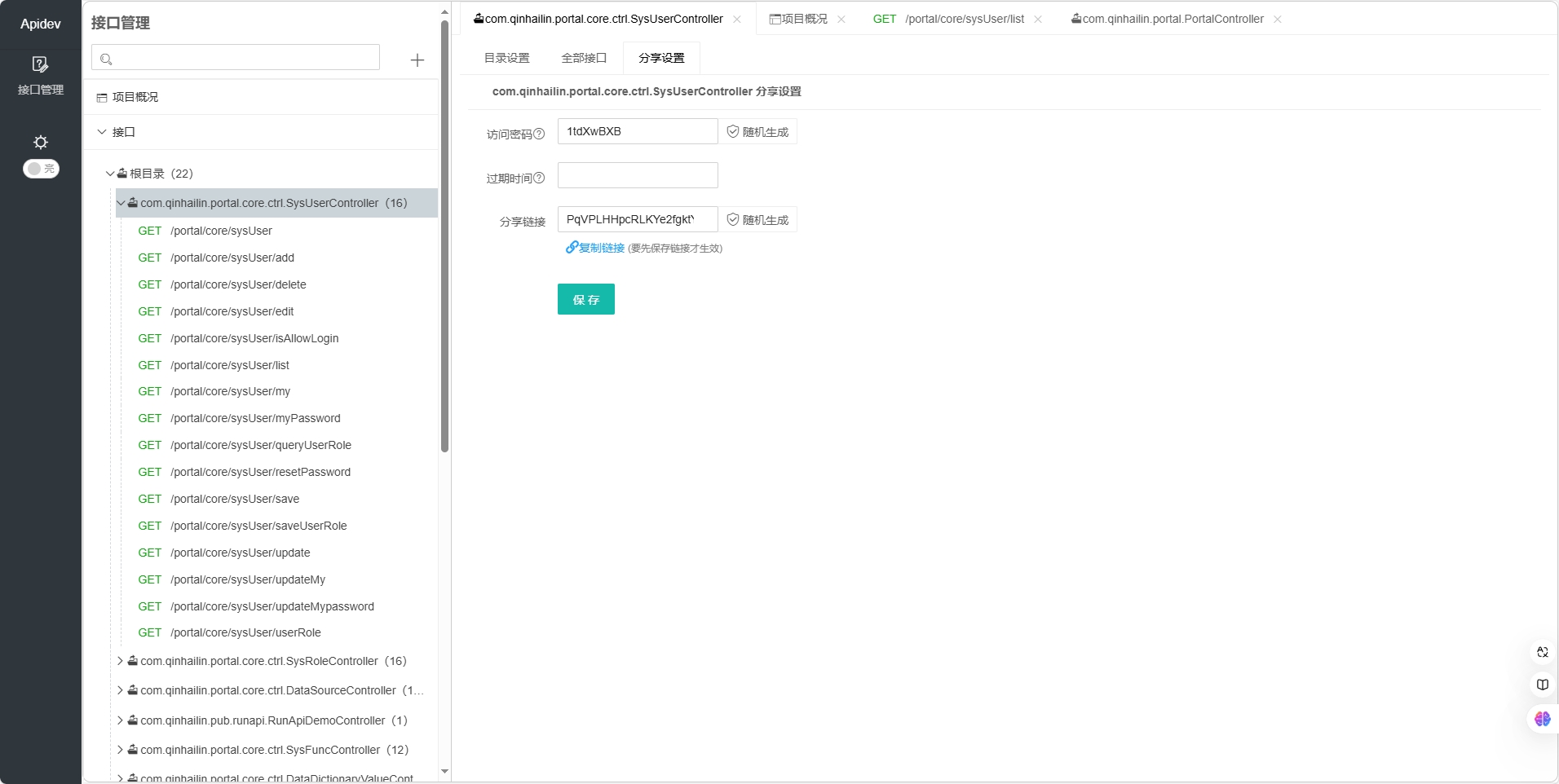Switch to the 全部接口 tab
This screenshot has height=784, width=1559.
tap(584, 58)
